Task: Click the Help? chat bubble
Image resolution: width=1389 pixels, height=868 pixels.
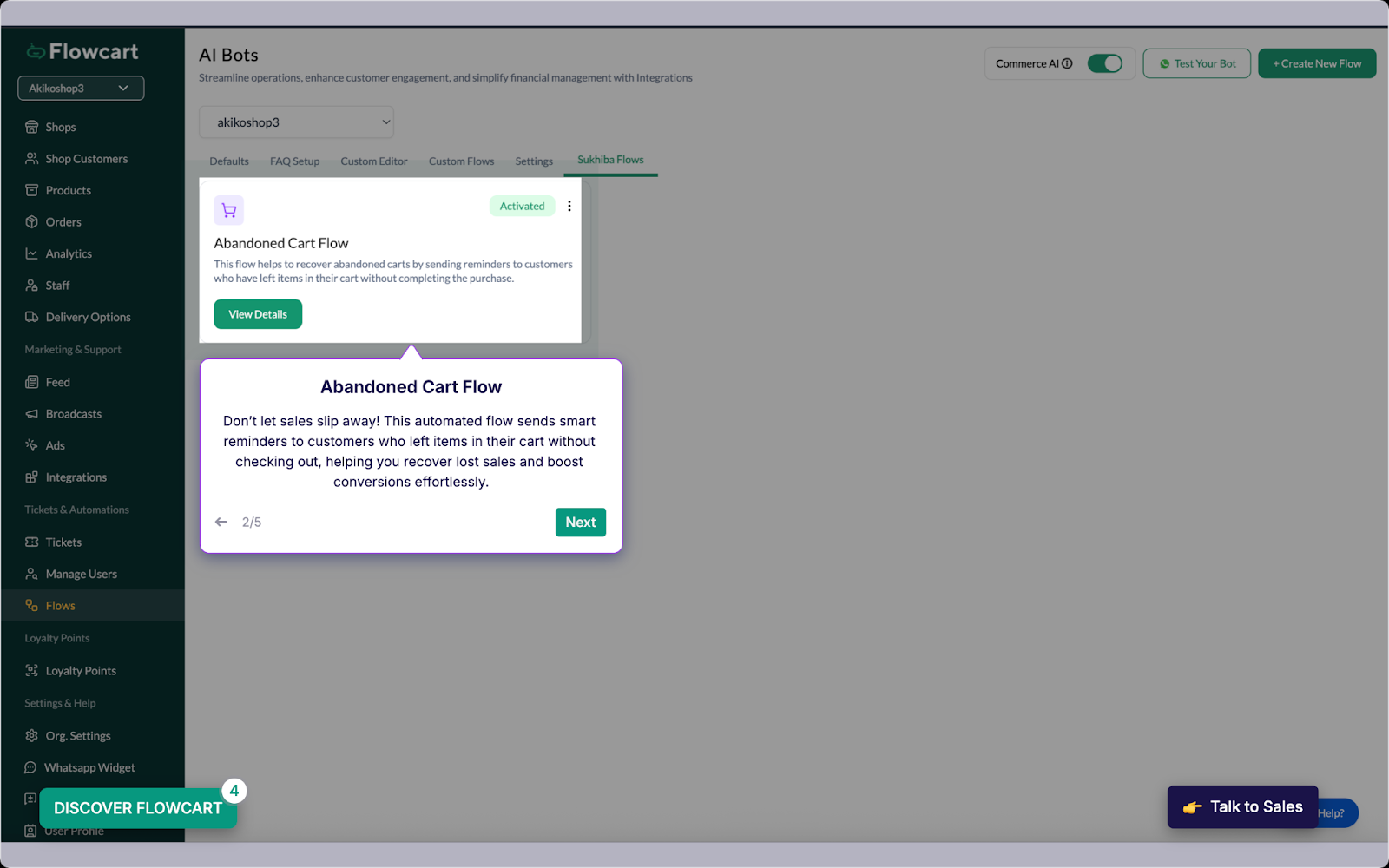Action: click(x=1338, y=813)
